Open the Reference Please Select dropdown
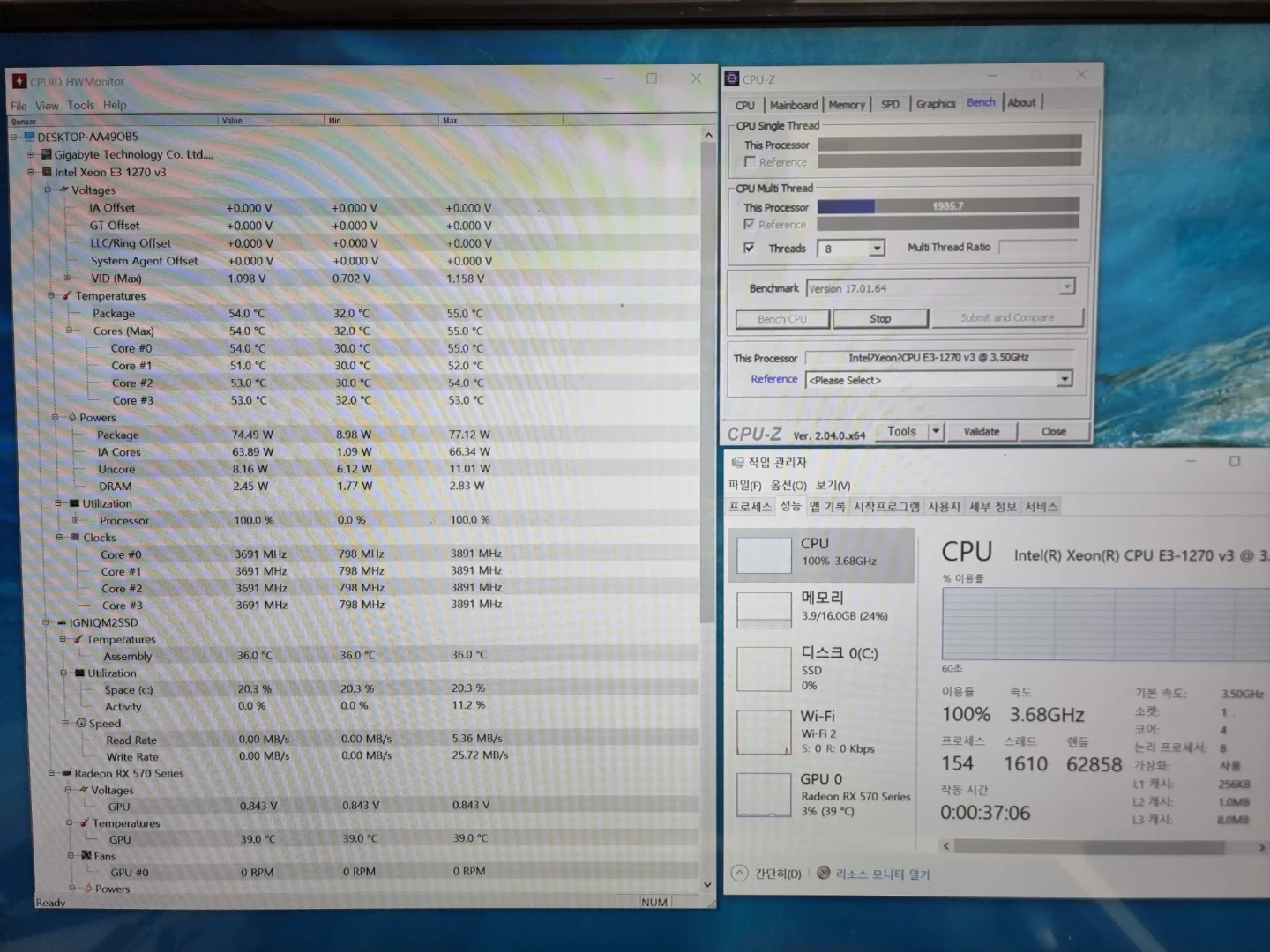This screenshot has height=952, width=1270. click(1065, 379)
